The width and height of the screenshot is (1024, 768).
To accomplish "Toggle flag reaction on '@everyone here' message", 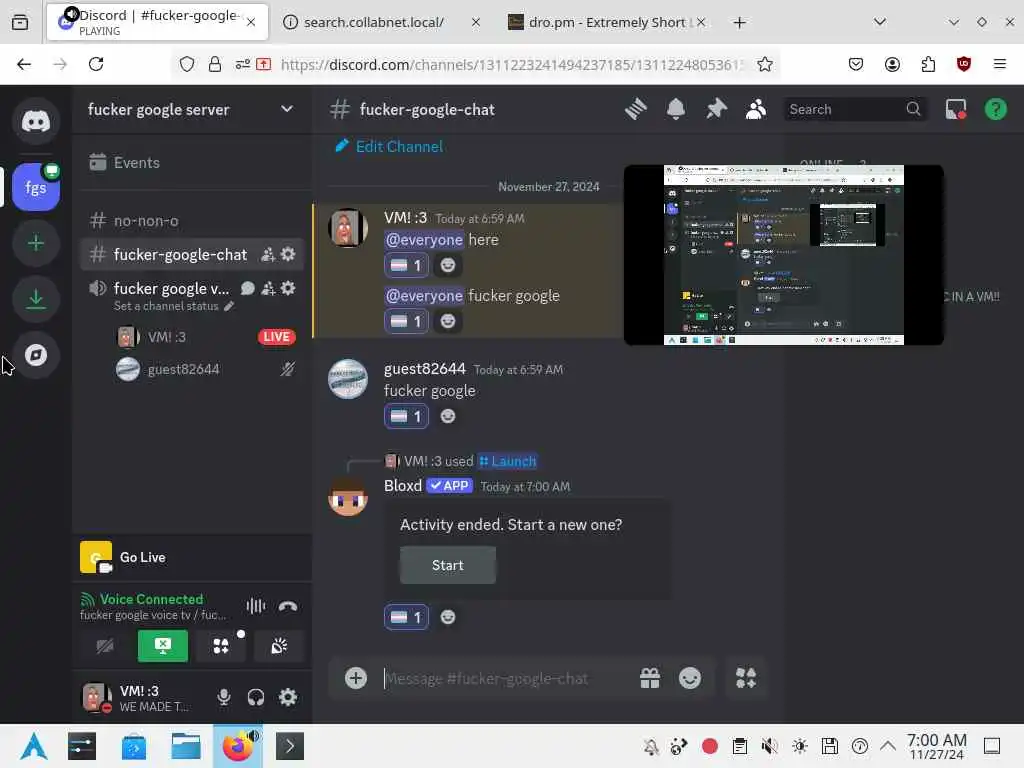I will point(406,265).
